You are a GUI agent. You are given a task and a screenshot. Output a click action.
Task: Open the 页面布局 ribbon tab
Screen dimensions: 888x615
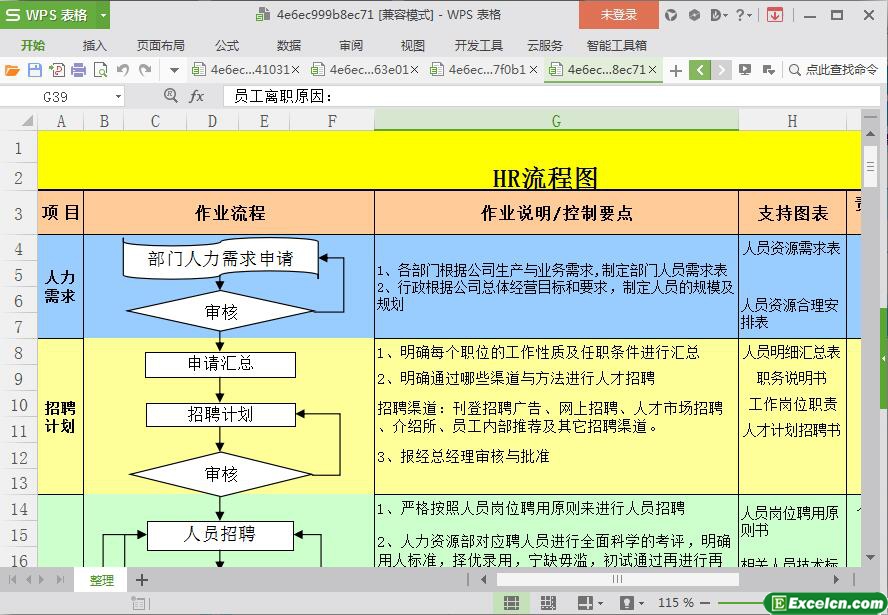[x=161, y=45]
